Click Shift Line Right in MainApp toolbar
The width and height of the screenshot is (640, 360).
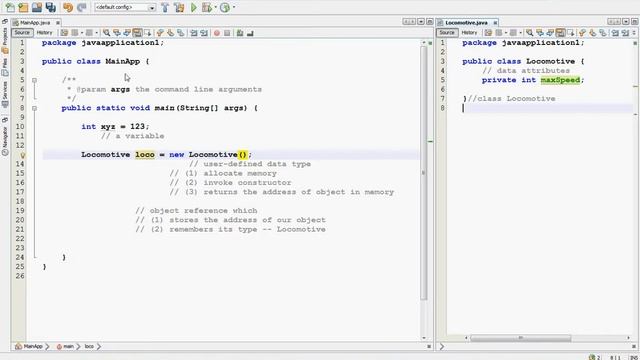[x=204, y=33]
